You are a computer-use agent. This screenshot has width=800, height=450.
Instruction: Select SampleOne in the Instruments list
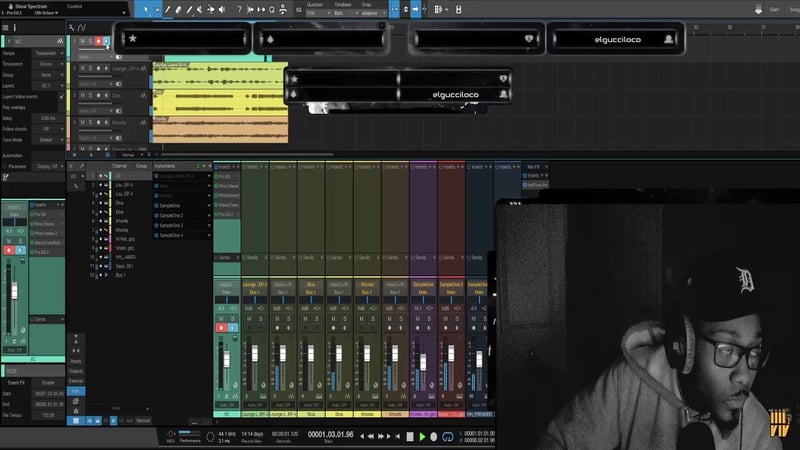170,206
